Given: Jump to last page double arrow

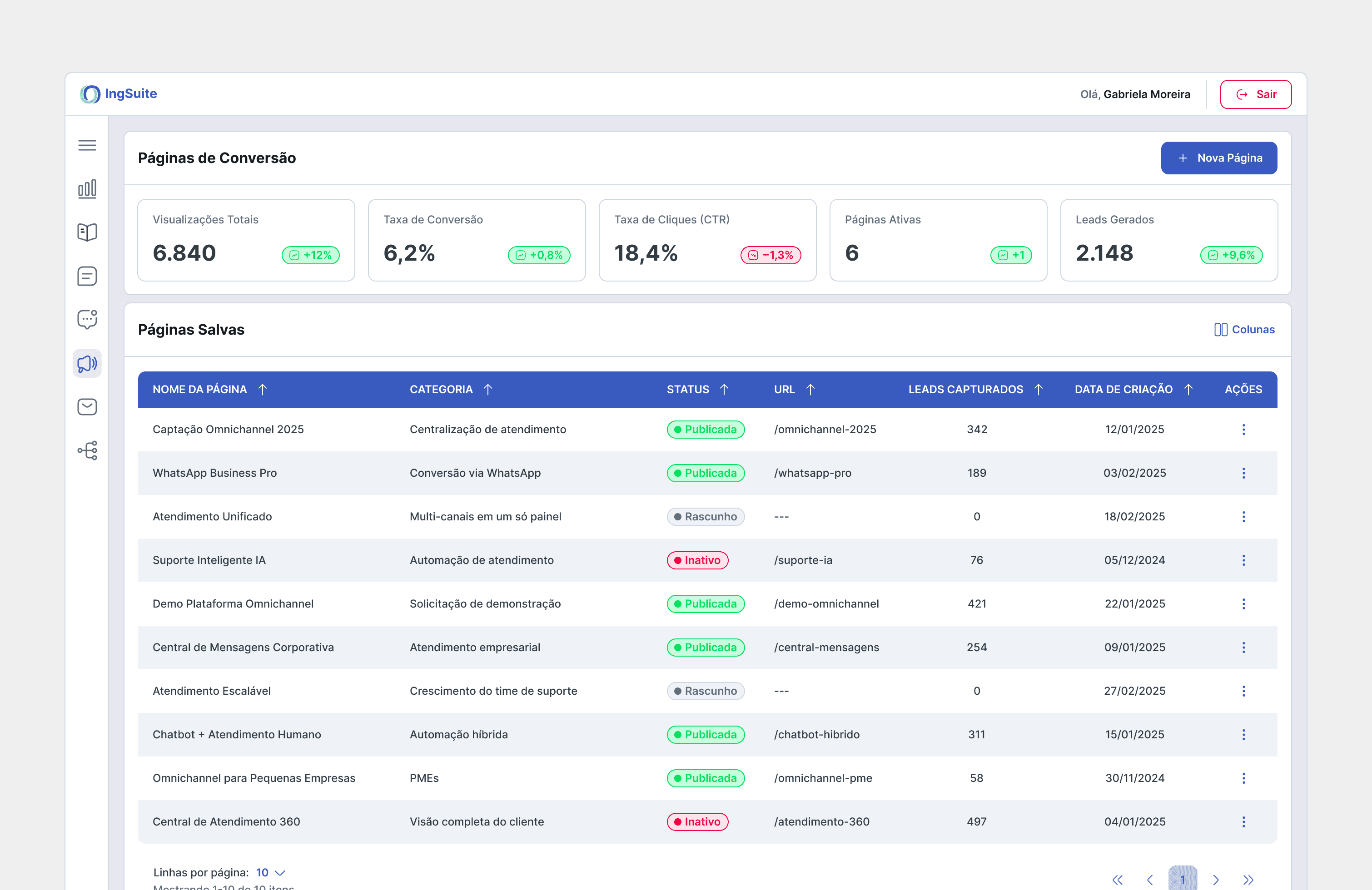Looking at the screenshot, I should tap(1248, 880).
